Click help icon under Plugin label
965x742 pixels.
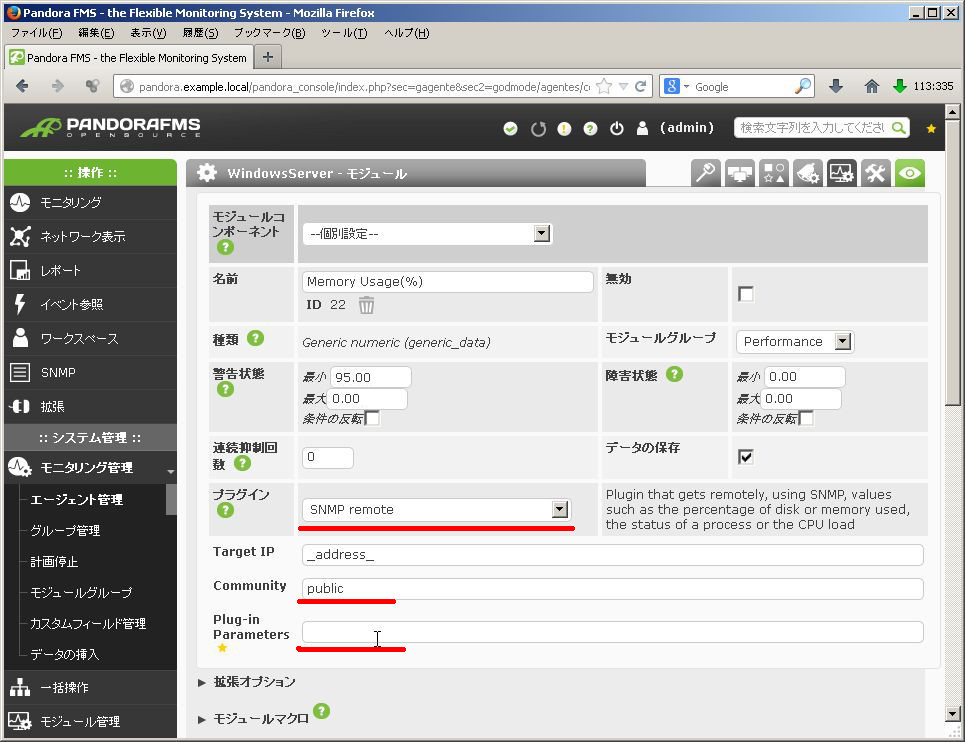[225, 510]
